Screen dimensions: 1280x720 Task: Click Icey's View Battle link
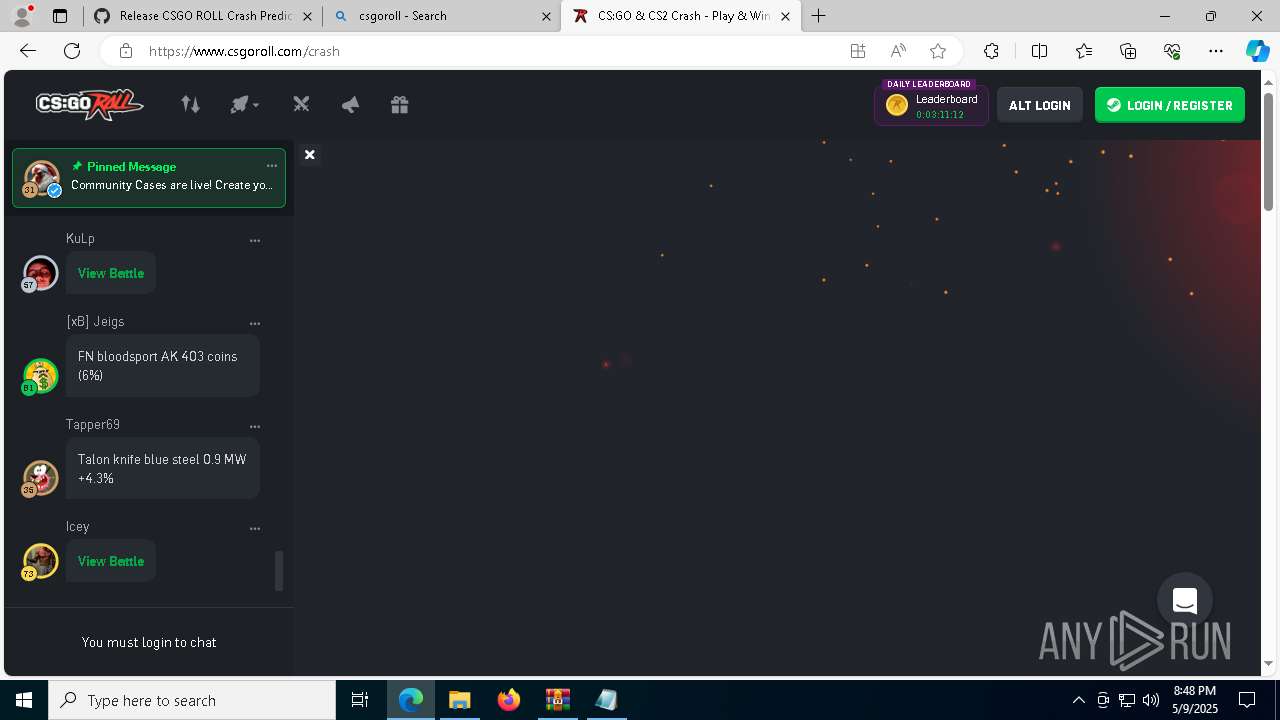pos(111,561)
